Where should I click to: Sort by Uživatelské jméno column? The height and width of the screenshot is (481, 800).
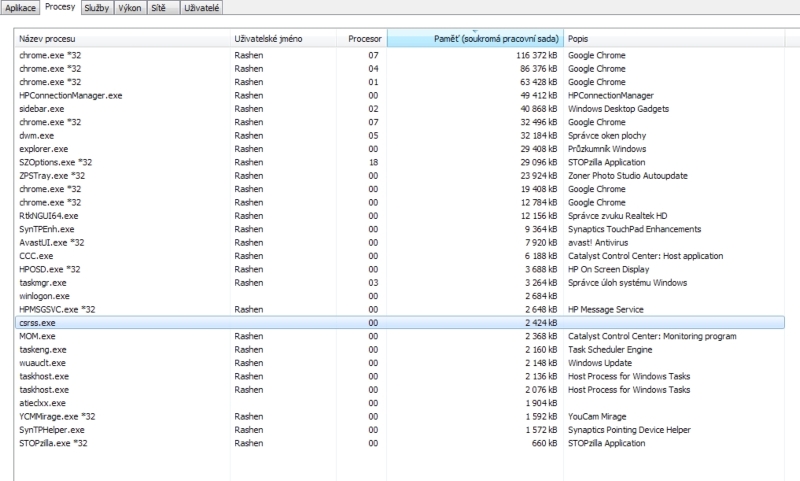pyautogui.click(x=268, y=38)
